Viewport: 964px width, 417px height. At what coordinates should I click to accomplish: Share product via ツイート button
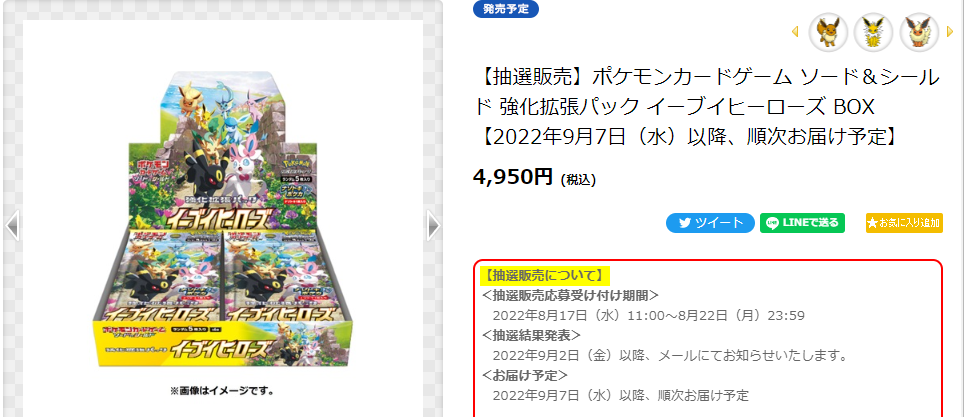710,223
